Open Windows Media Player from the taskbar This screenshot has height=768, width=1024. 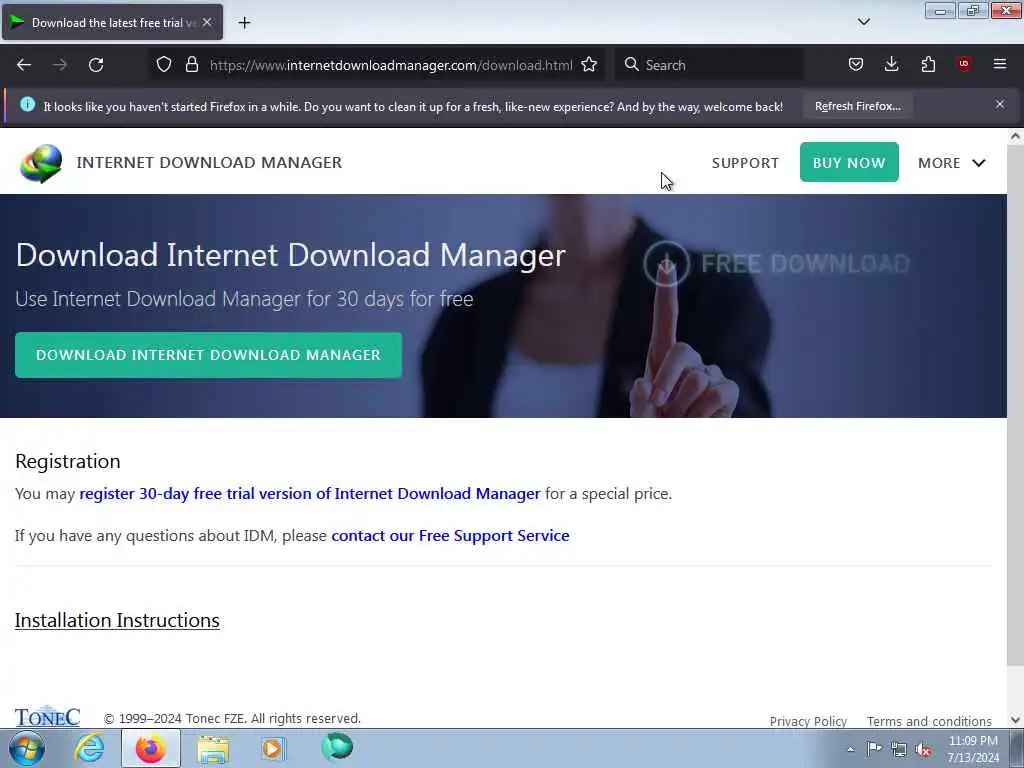tap(274, 748)
